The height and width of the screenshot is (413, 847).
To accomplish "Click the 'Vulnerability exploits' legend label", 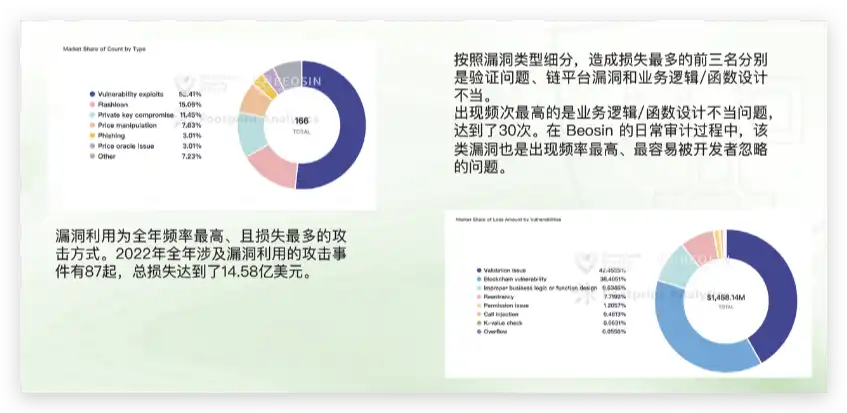I will [x=131, y=94].
